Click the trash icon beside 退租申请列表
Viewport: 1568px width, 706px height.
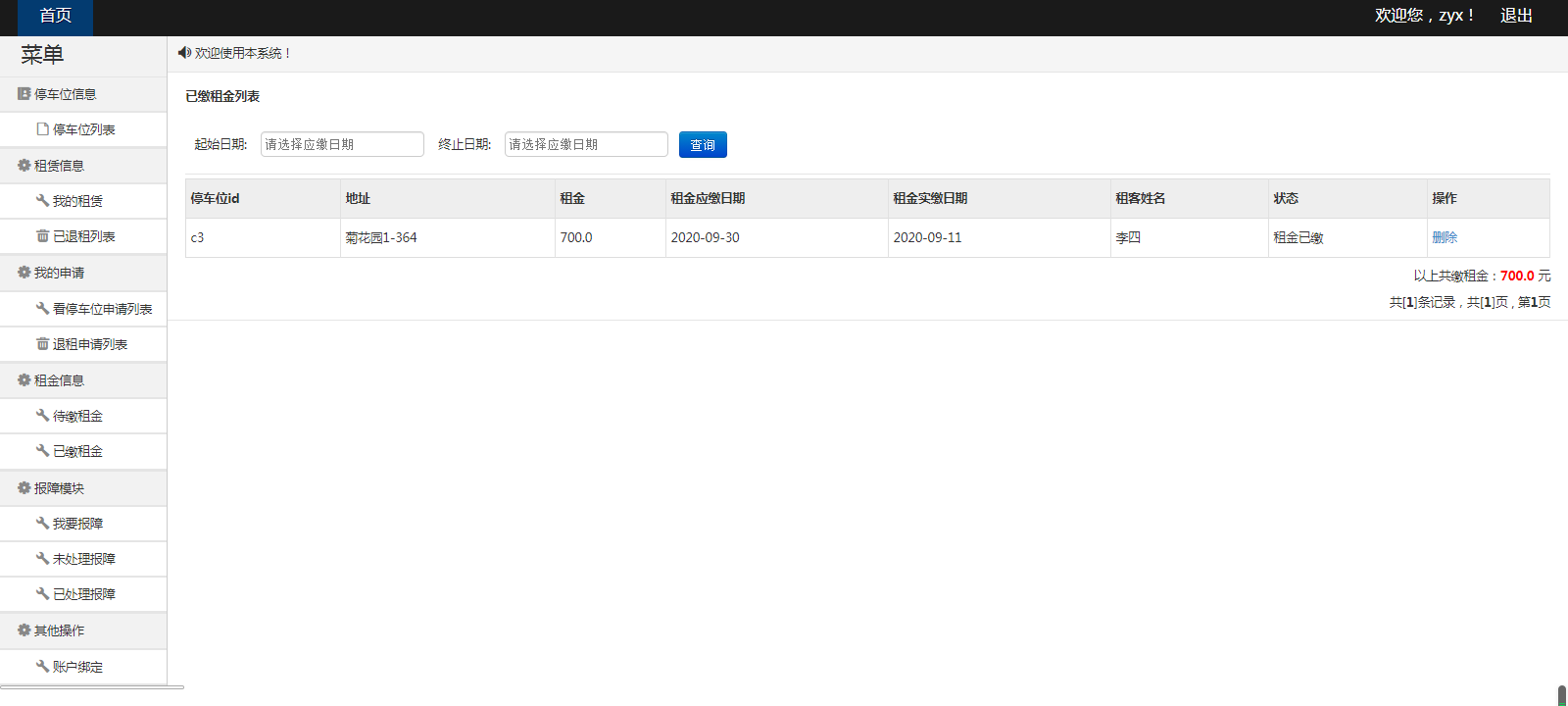click(x=42, y=344)
